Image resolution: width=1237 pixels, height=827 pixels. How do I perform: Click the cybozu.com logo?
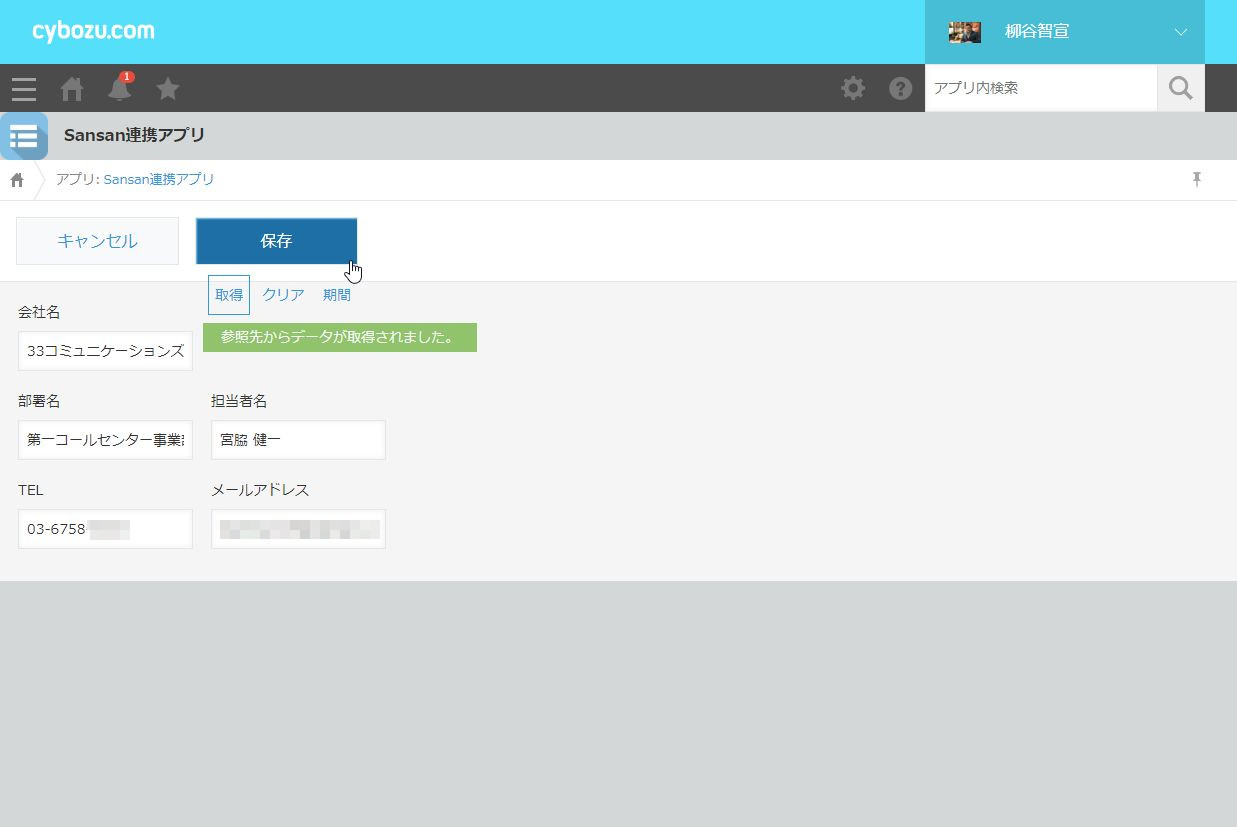(94, 31)
